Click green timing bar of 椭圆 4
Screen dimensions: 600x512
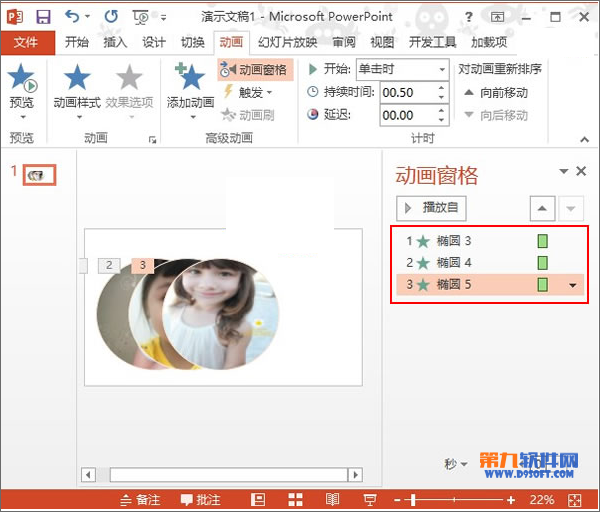coord(543,263)
